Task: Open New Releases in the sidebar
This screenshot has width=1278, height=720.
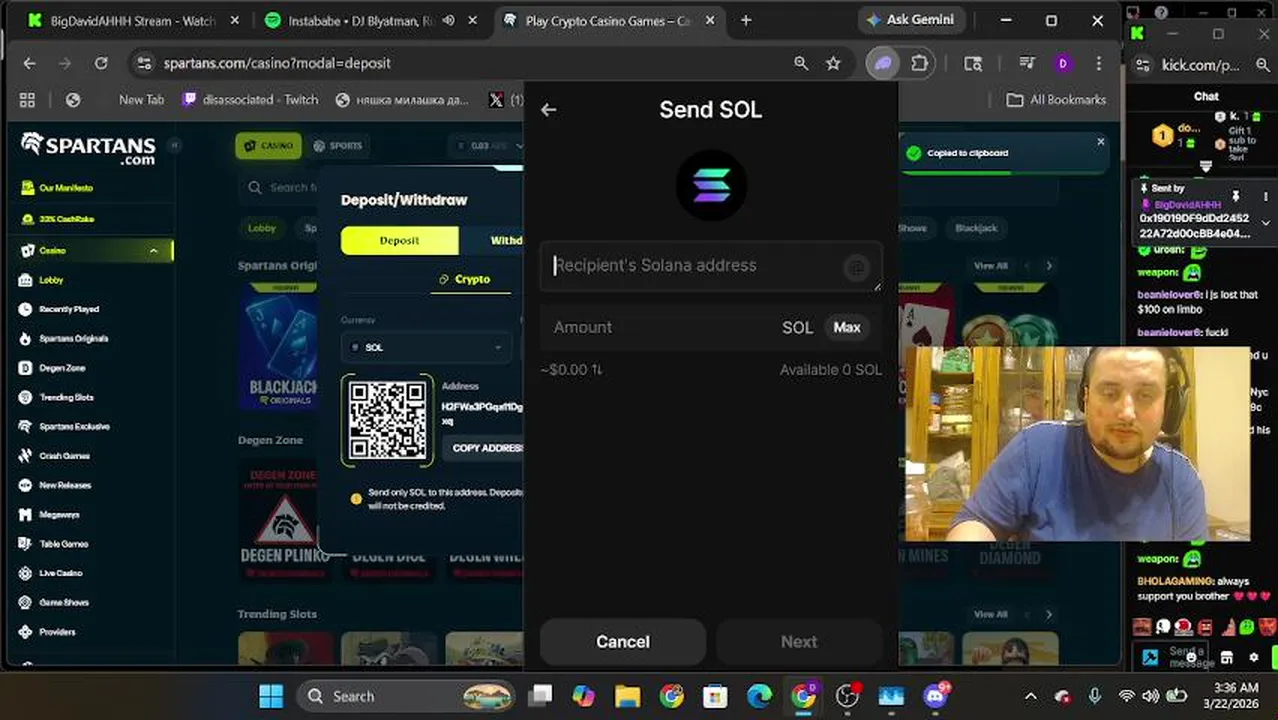Action: point(65,485)
